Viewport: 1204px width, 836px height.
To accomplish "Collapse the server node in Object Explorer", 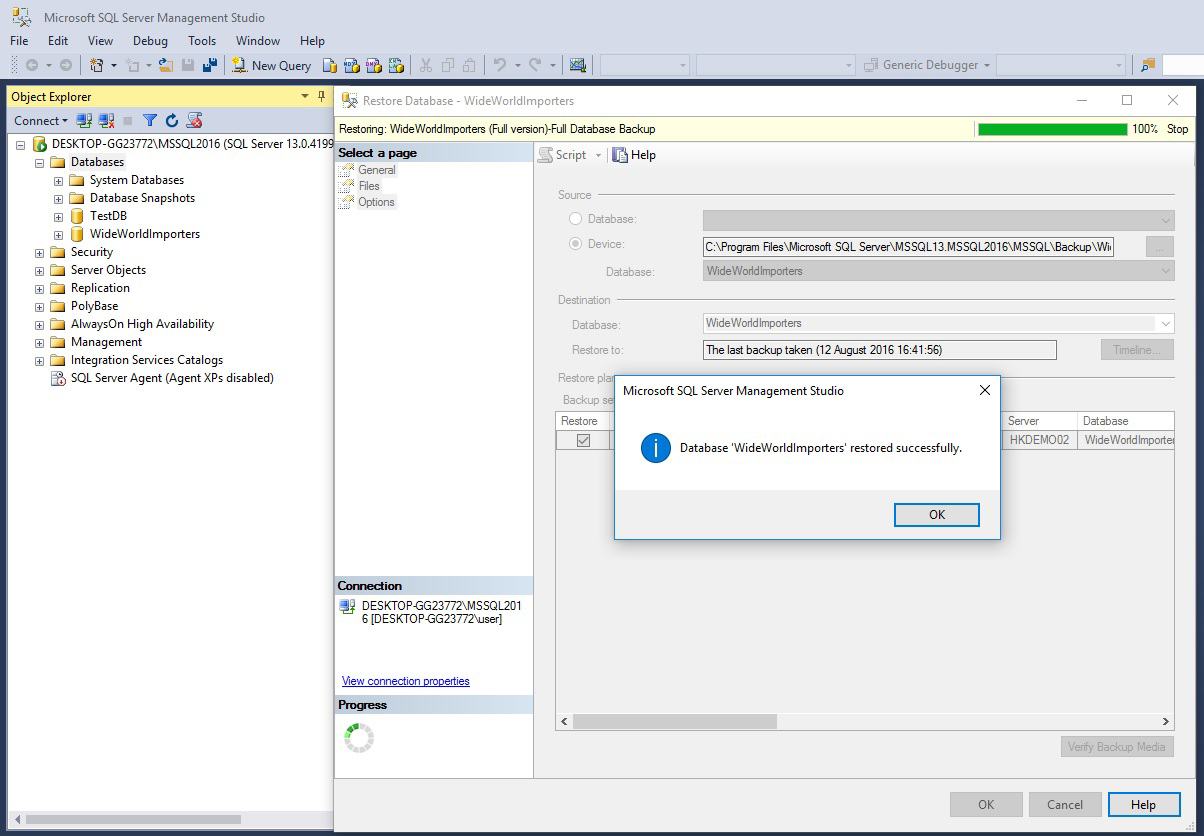I will (x=21, y=144).
